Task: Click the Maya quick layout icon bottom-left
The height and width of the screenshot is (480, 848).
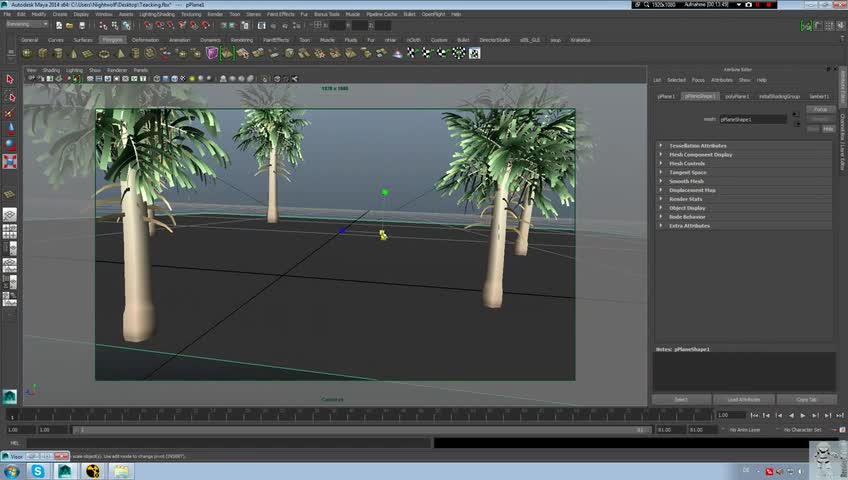Action: coord(10,397)
